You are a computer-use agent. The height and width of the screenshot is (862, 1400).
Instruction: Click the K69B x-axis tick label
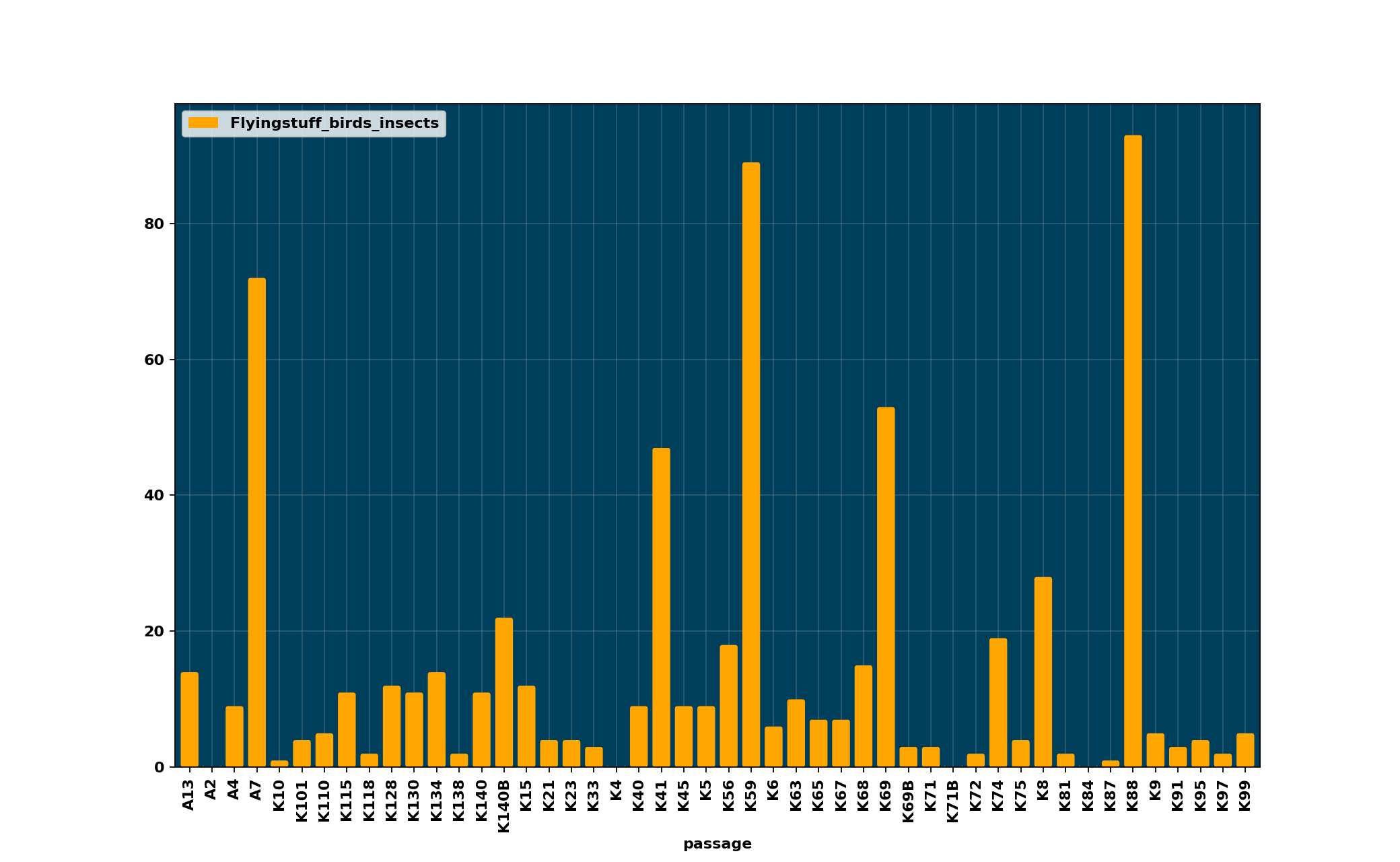tap(908, 801)
